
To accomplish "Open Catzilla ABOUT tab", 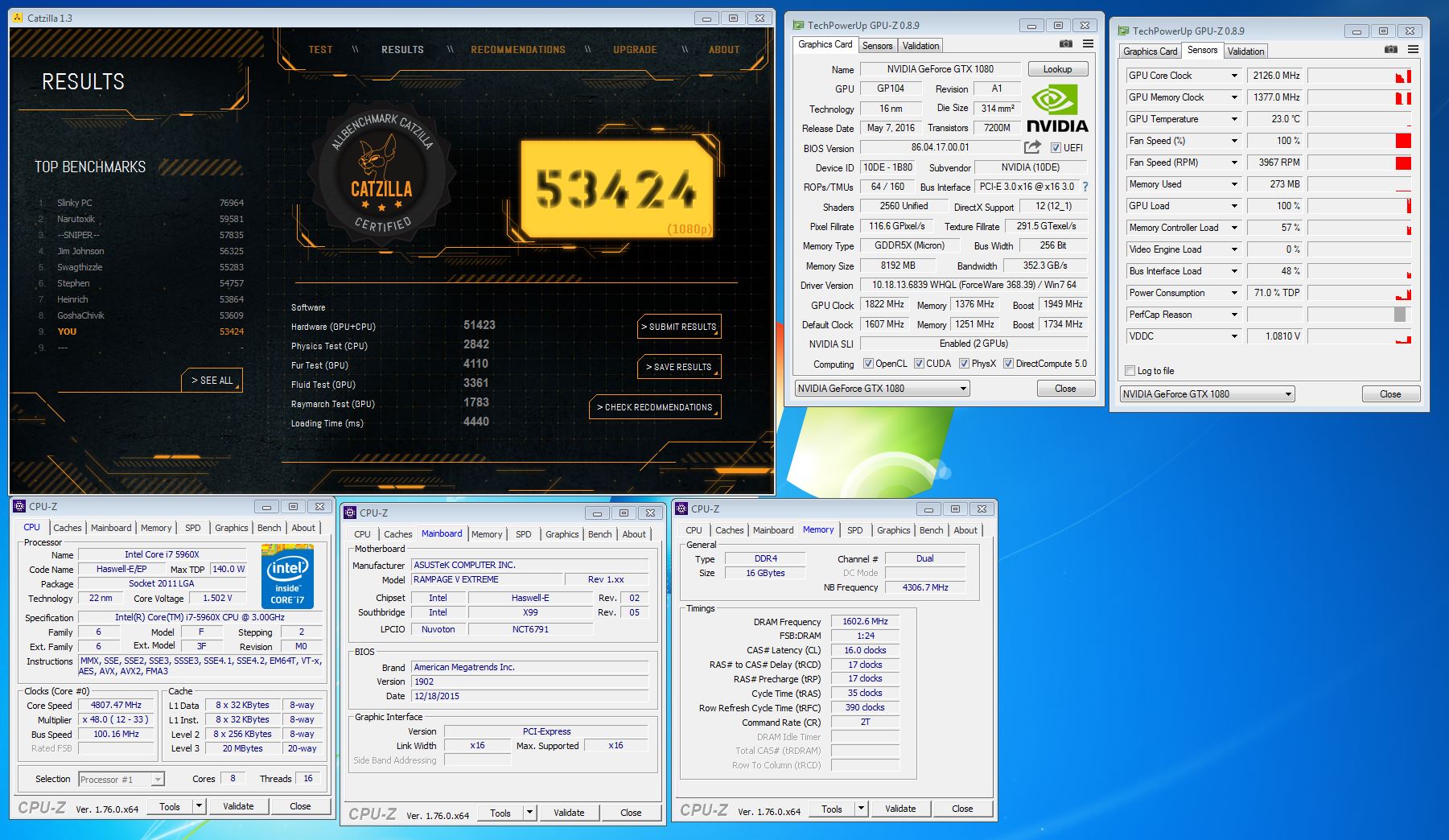I will [724, 50].
